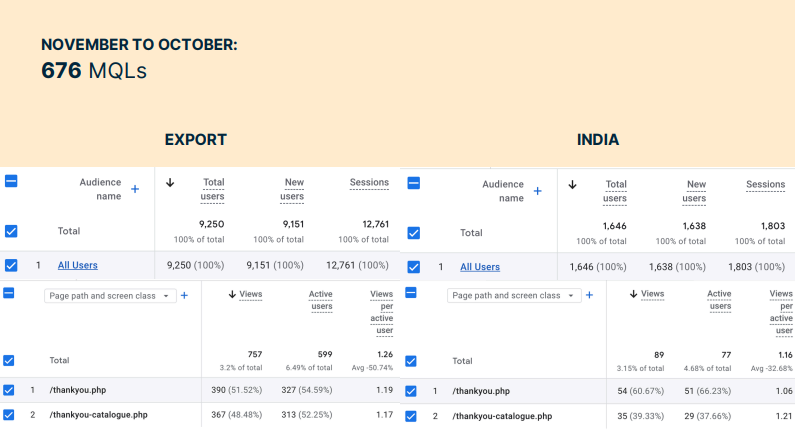This screenshot has width=795, height=438.
Task: Sort India table by New users column
Action: [x=696, y=190]
